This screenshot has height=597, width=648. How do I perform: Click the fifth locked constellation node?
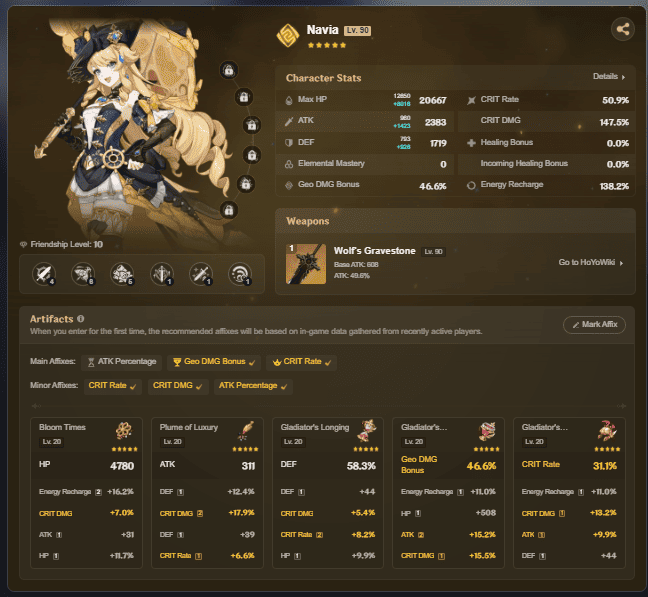246,184
